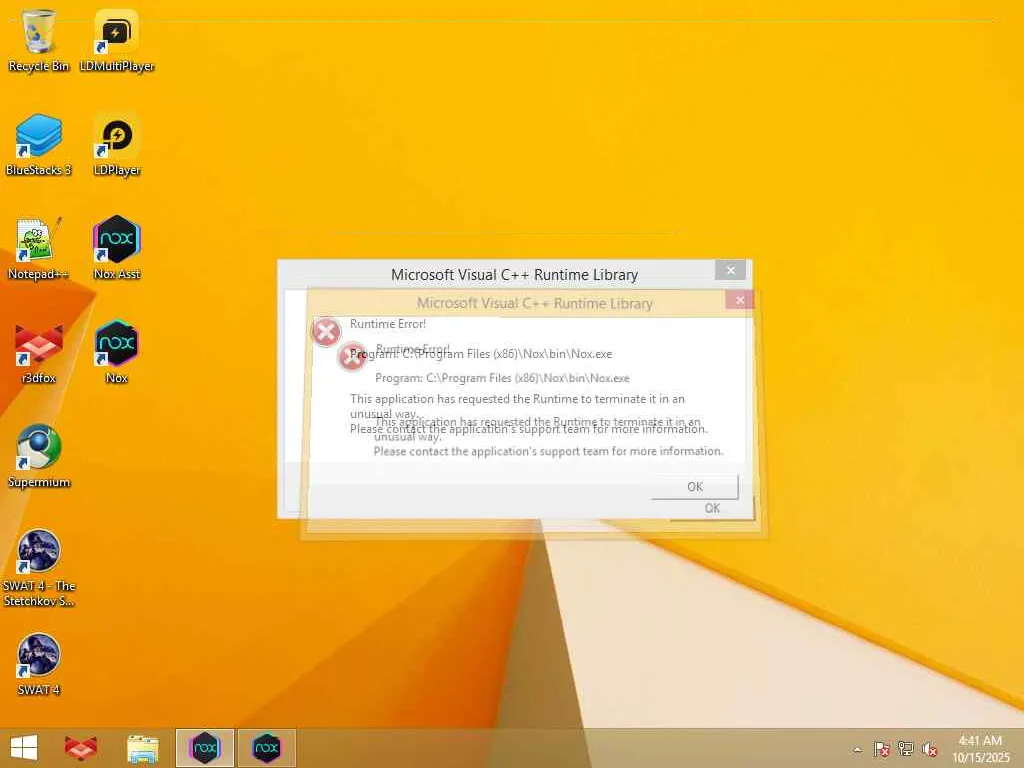
Task: Open File Explorer from the taskbar
Action: [x=142, y=748]
